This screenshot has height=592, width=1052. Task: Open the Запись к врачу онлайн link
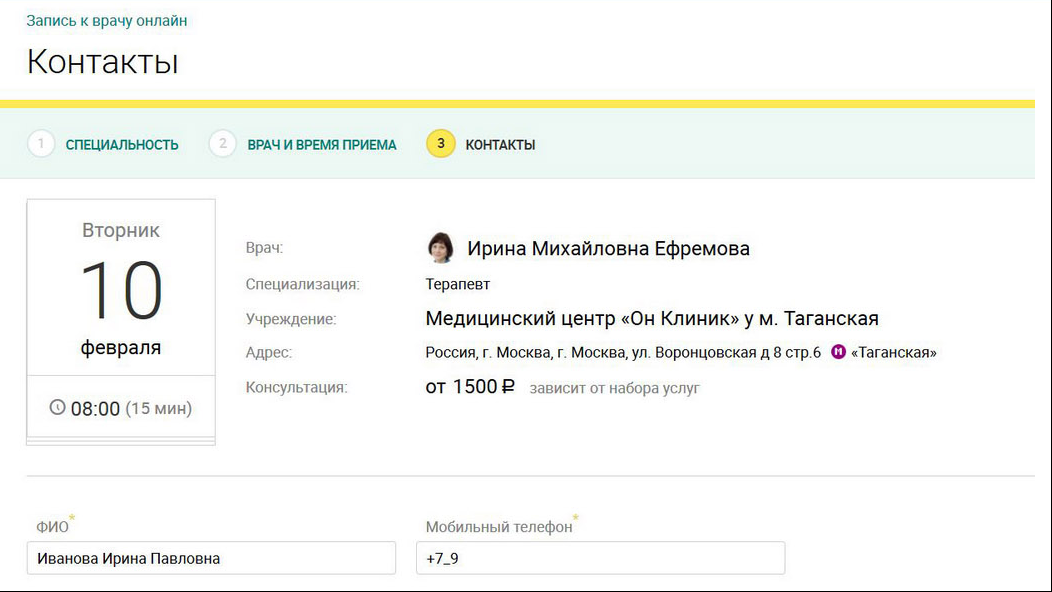click(107, 21)
